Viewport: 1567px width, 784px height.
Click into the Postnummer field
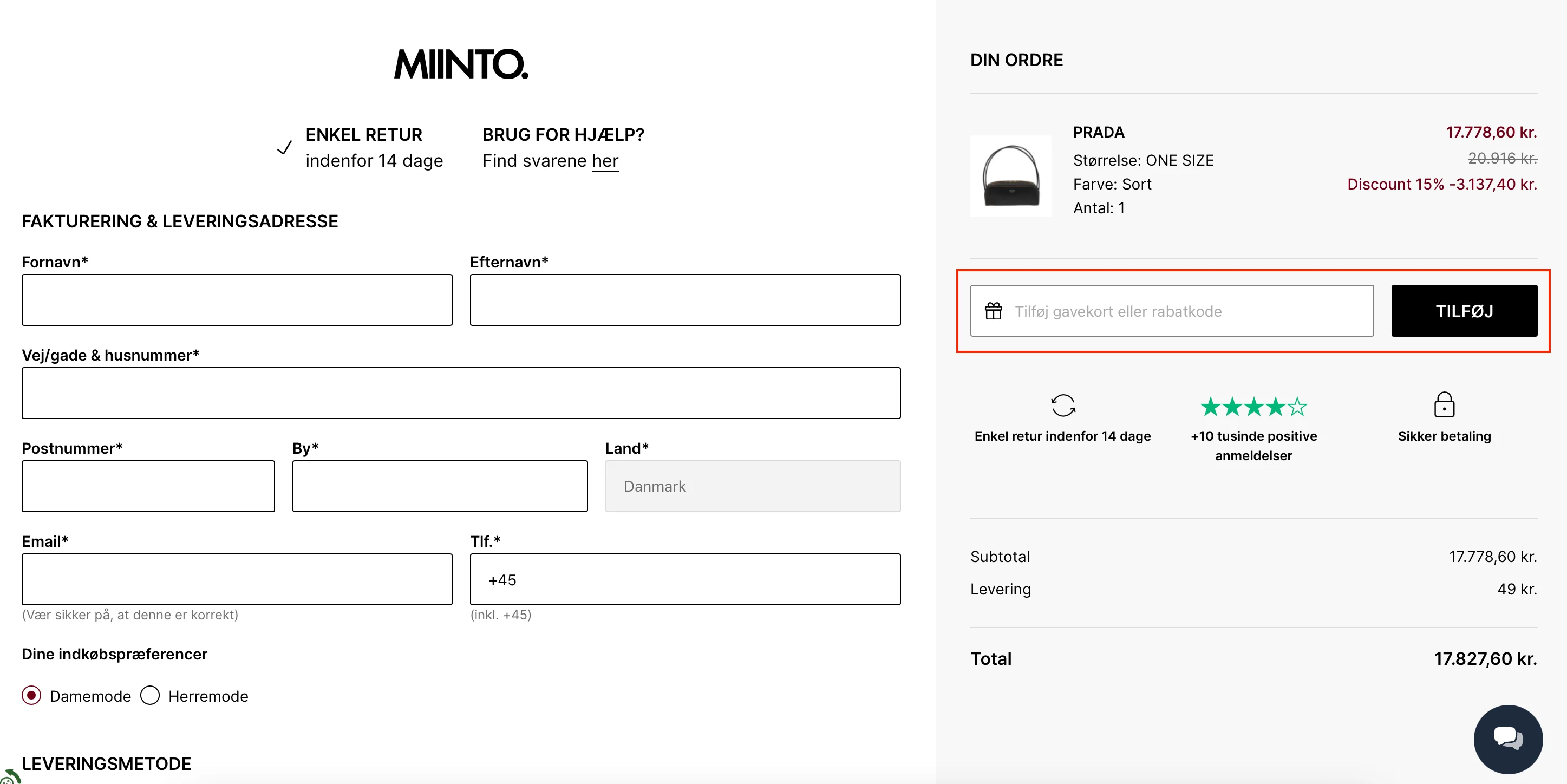point(148,486)
